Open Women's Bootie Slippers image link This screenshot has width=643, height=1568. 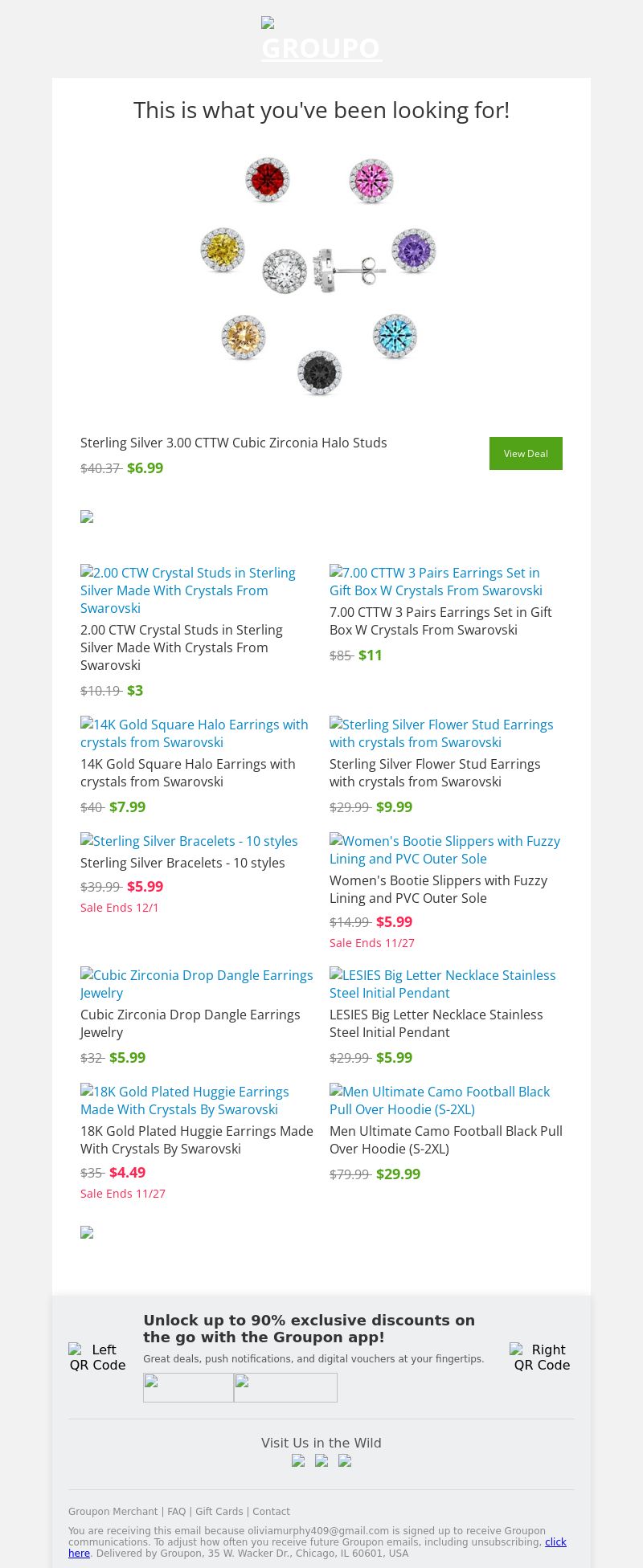444,850
